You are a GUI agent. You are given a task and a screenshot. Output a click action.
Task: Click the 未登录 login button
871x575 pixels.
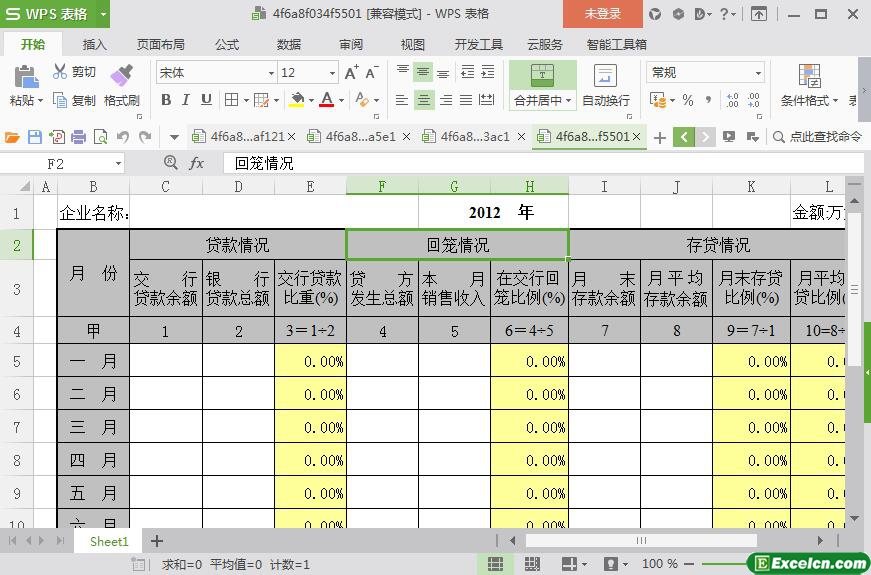[602, 14]
